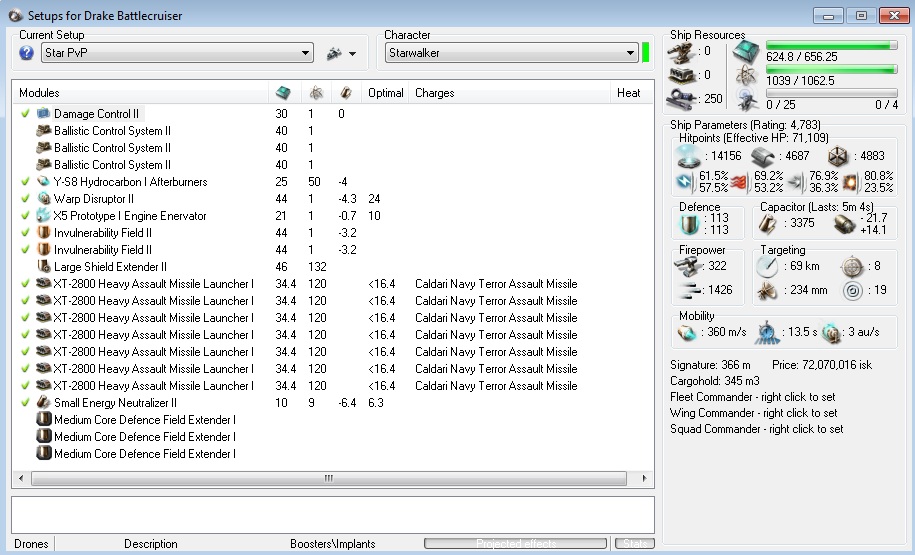915x555 pixels.
Task: Select the Large Shield Extender II row
Action: click(333, 267)
